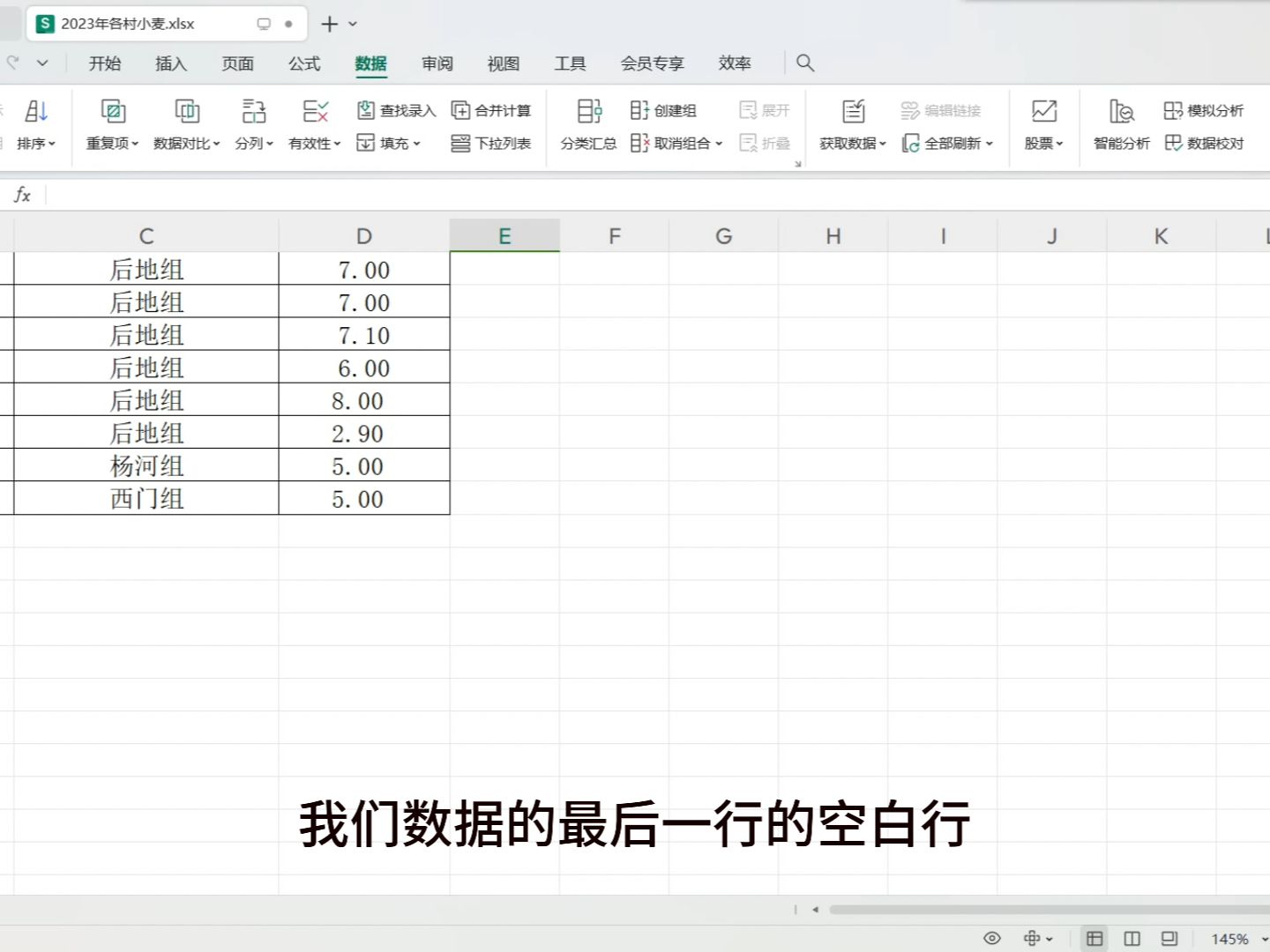
Task: Select the cell containing 杨河组
Action: (146, 465)
